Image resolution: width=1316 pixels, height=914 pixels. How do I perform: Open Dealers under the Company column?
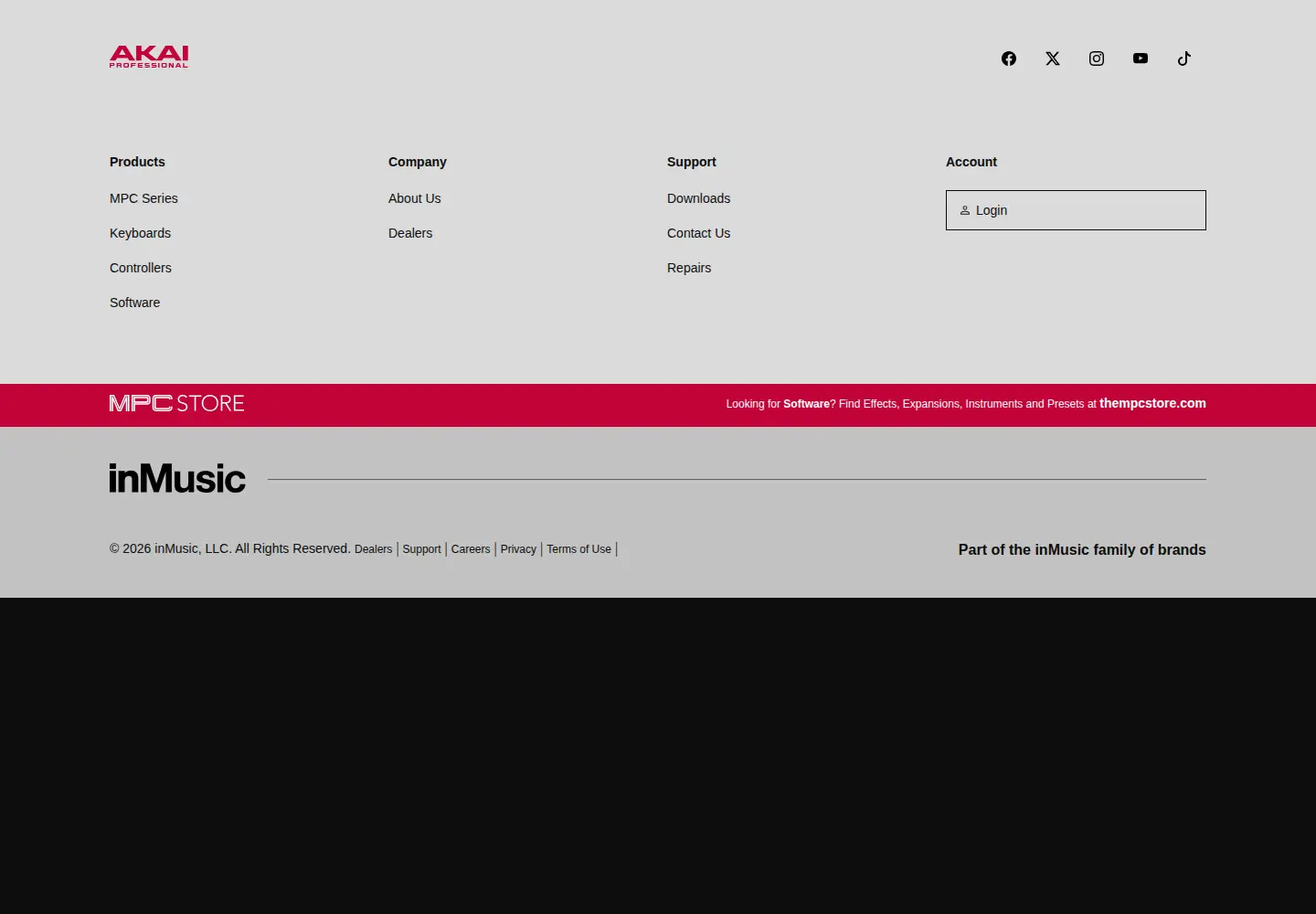410,233
